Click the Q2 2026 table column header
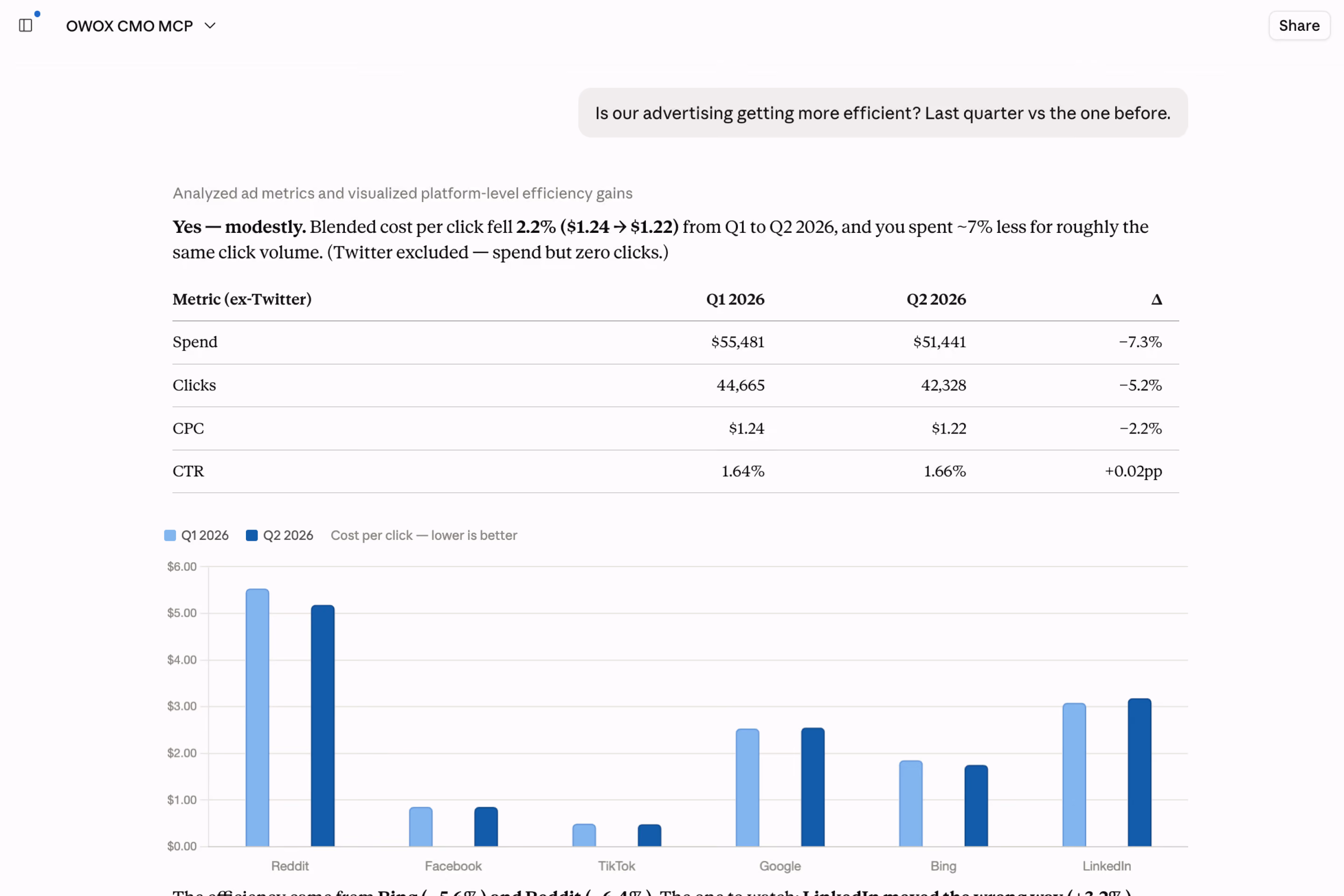 (x=936, y=300)
